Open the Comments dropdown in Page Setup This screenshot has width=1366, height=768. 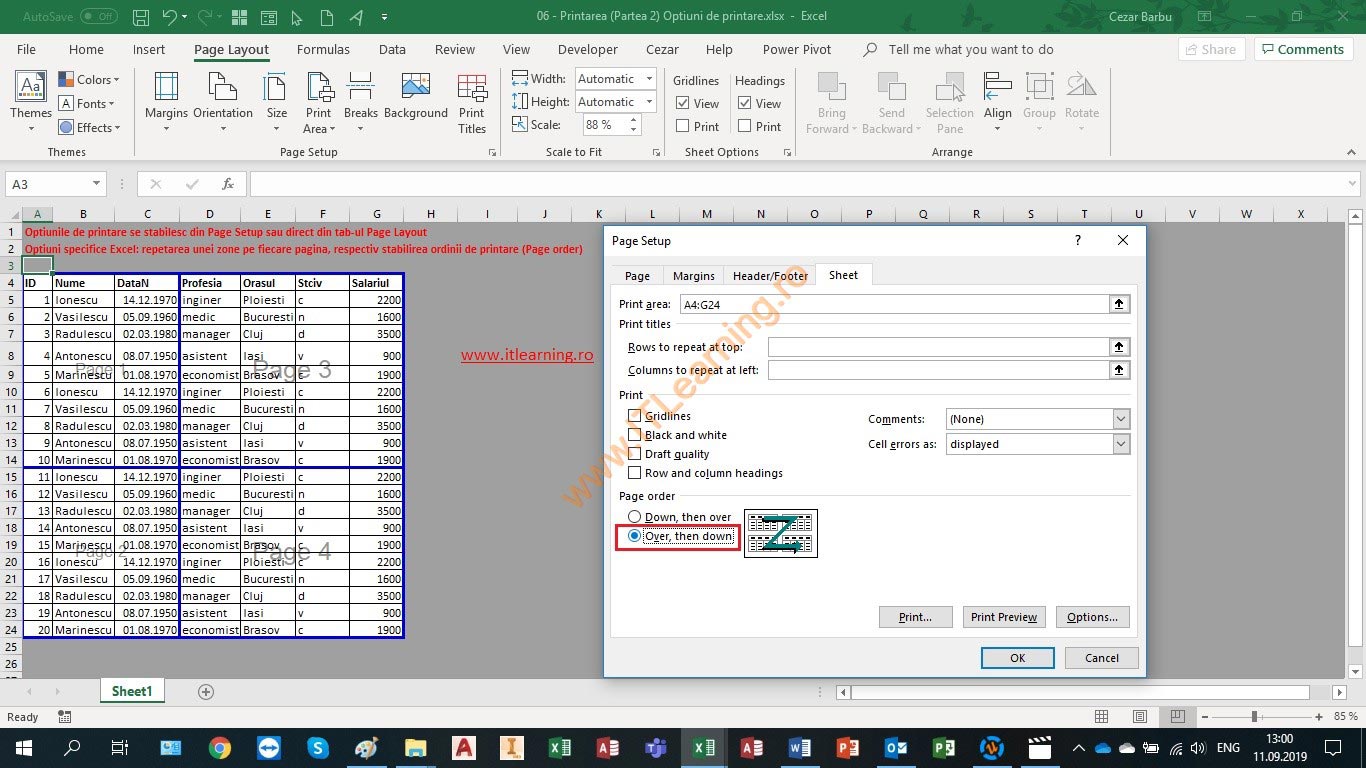(x=1120, y=419)
